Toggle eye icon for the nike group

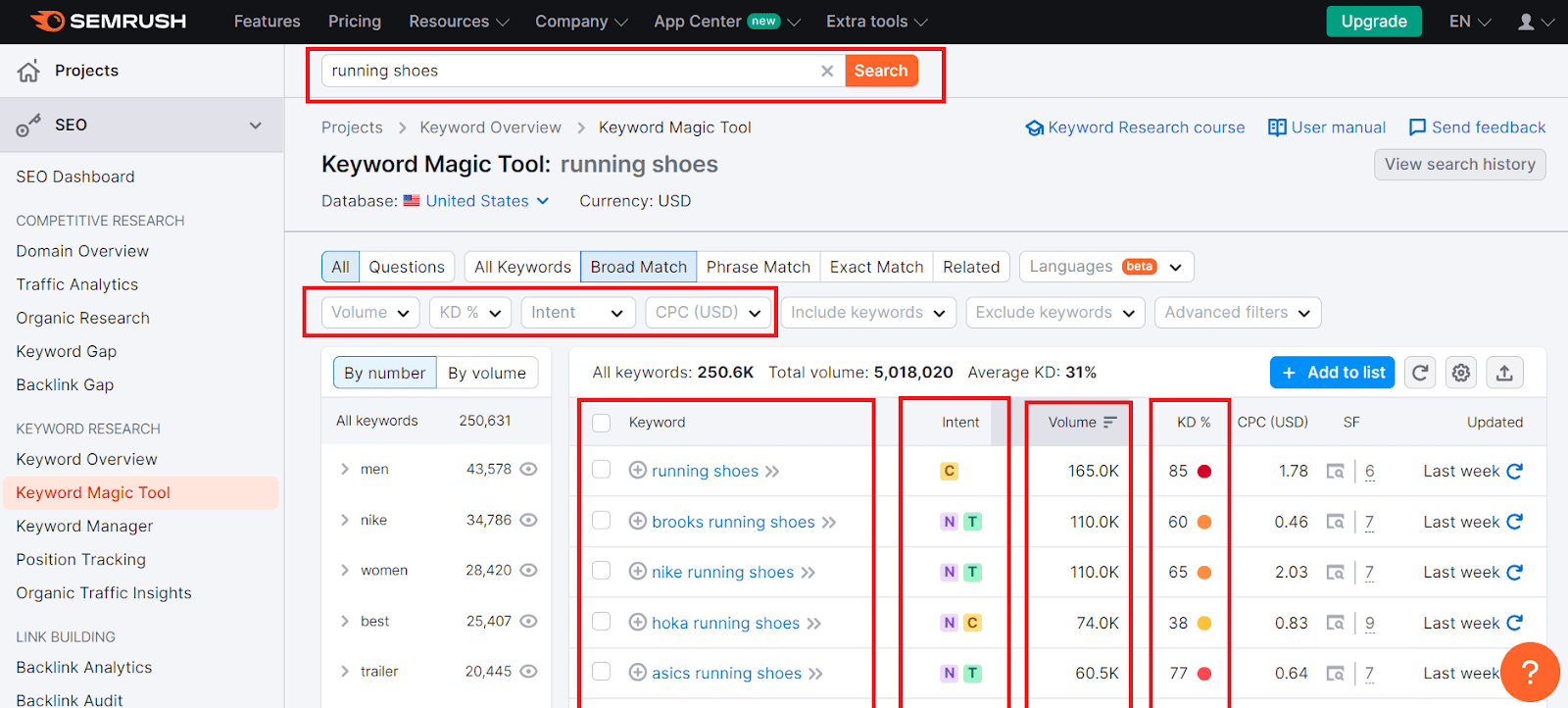tap(528, 520)
